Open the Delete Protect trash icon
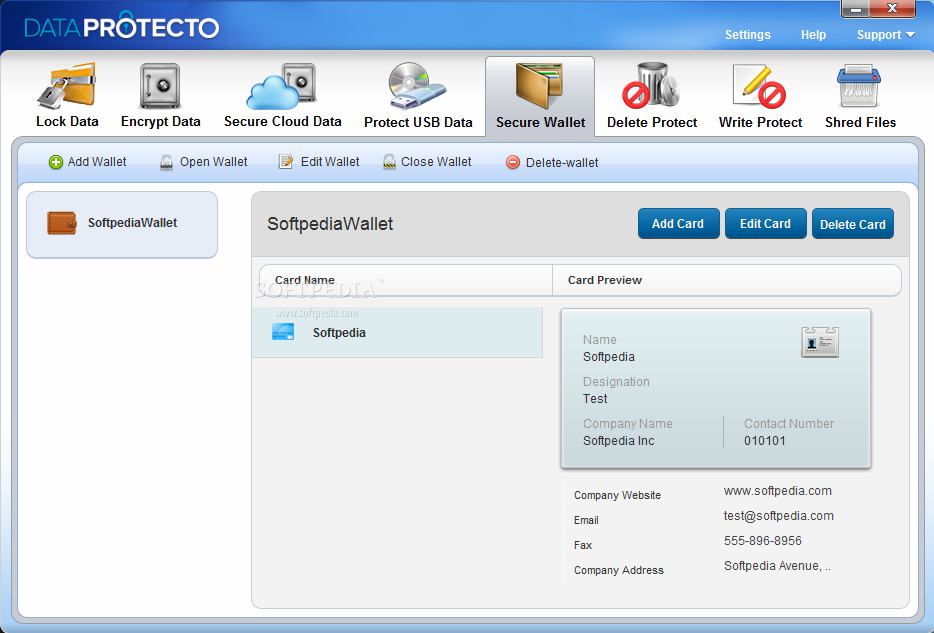This screenshot has height=633, width=934. click(x=651, y=86)
